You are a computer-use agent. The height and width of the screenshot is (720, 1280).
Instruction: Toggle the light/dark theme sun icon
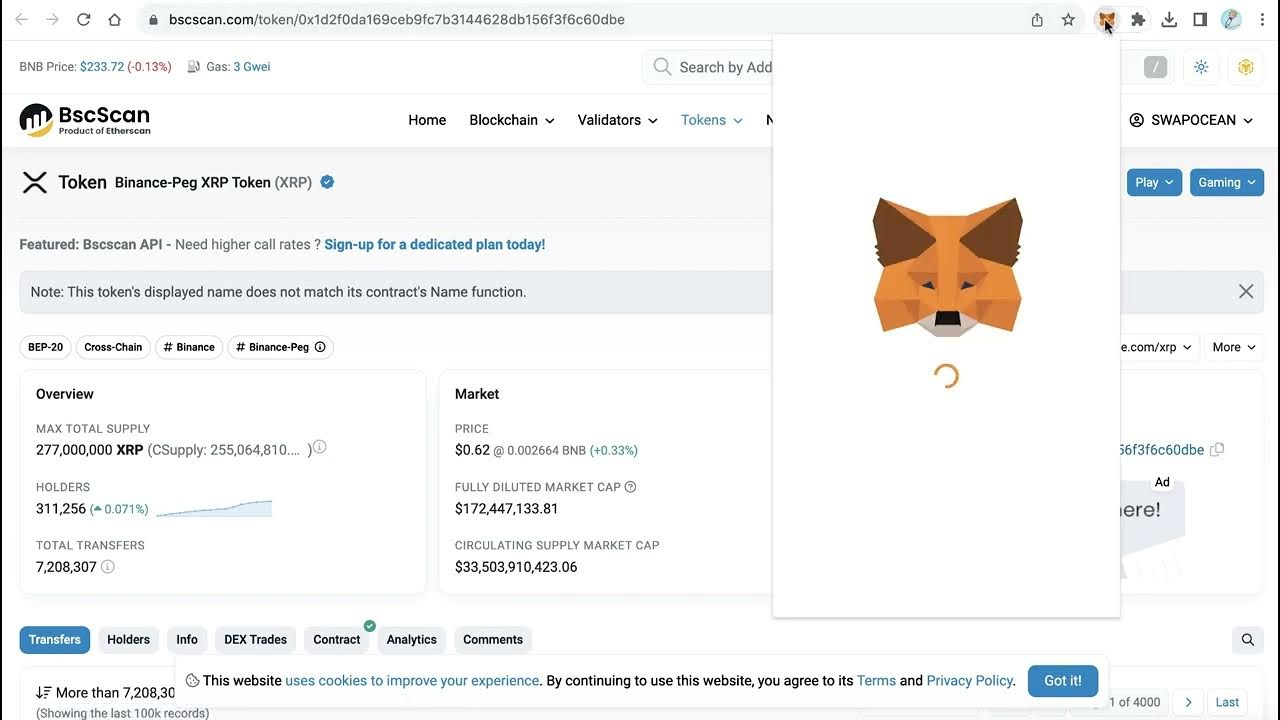1201,67
